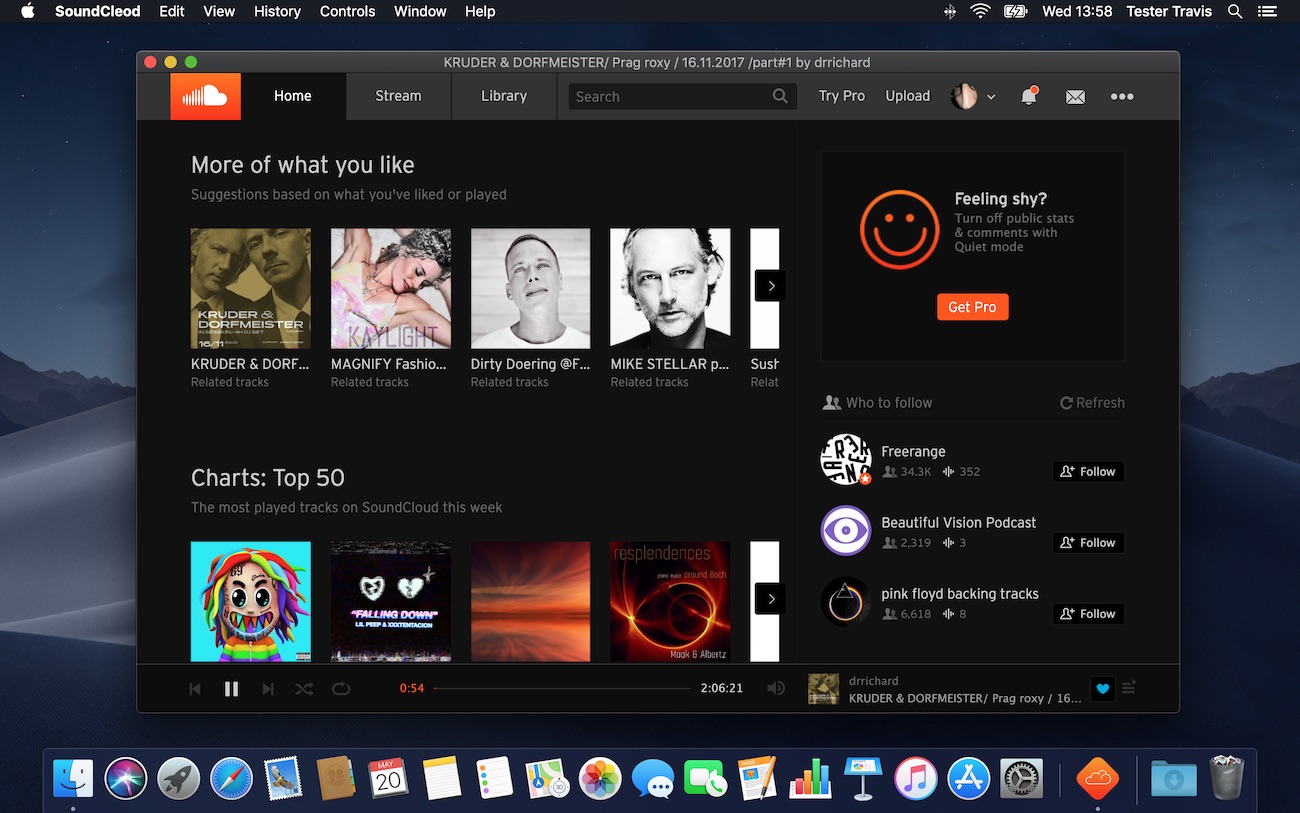The height and width of the screenshot is (813, 1300).
Task: Open the SoundCloud home logo
Action: point(205,96)
